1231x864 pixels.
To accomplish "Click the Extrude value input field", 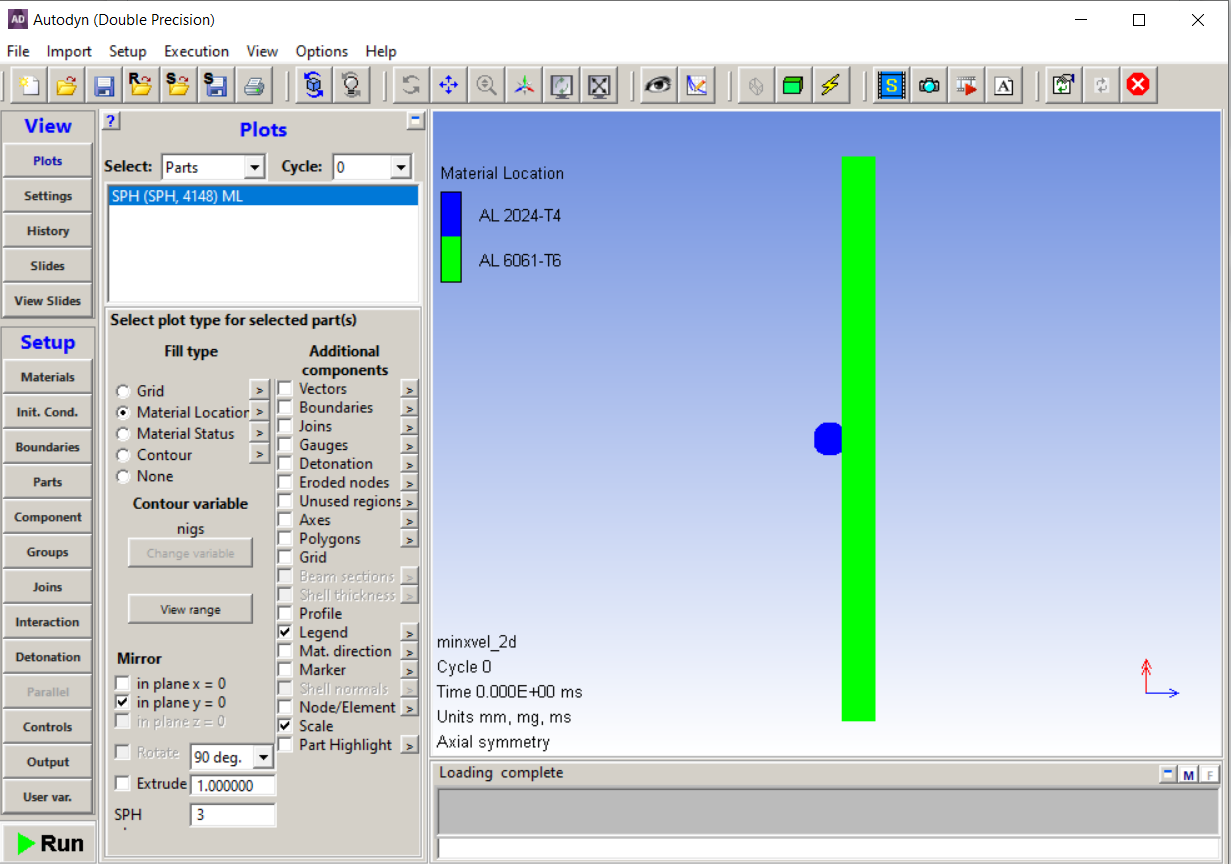I will pyautogui.click(x=233, y=785).
